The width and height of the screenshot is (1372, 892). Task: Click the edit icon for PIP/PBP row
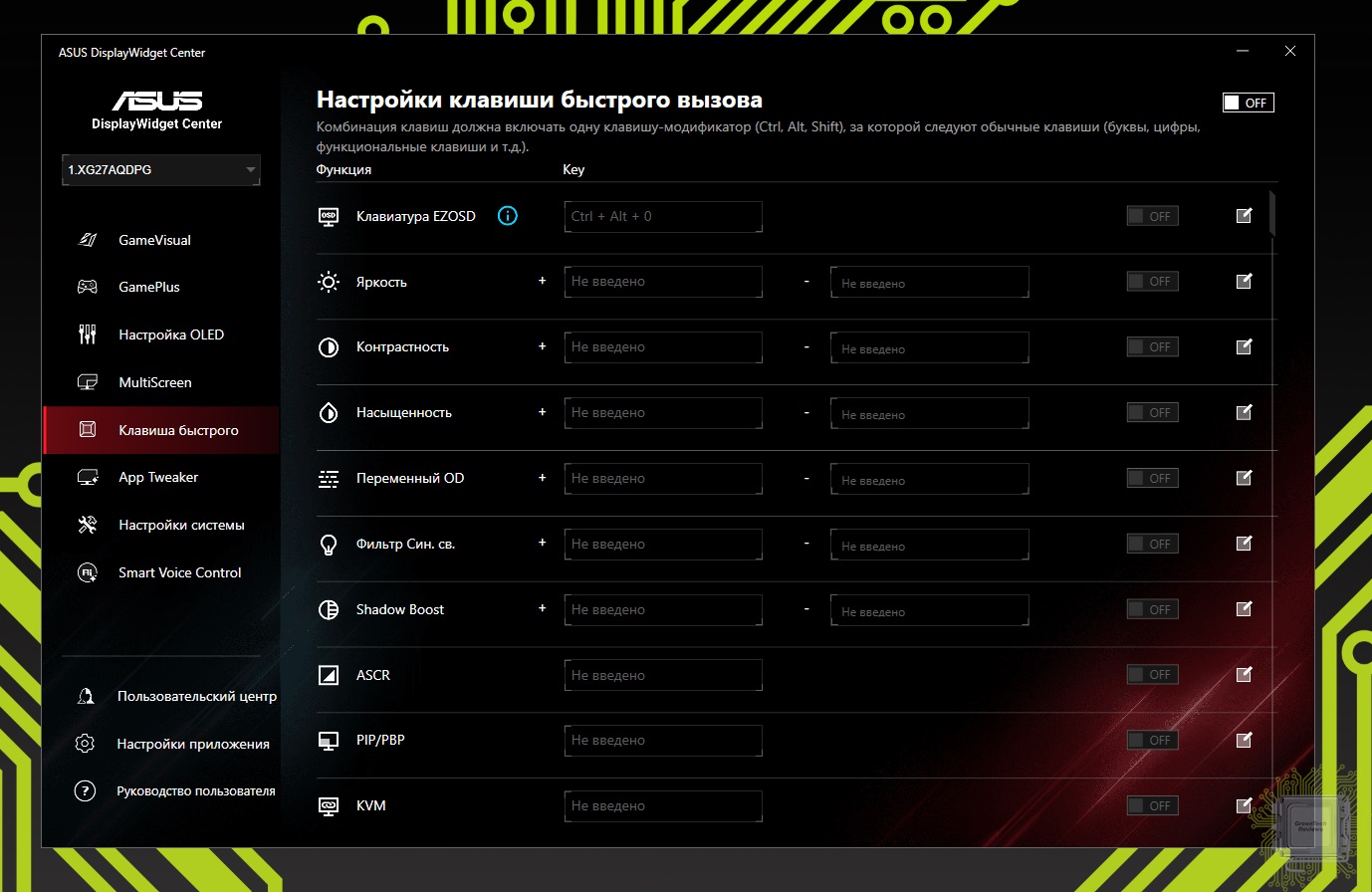(1244, 740)
